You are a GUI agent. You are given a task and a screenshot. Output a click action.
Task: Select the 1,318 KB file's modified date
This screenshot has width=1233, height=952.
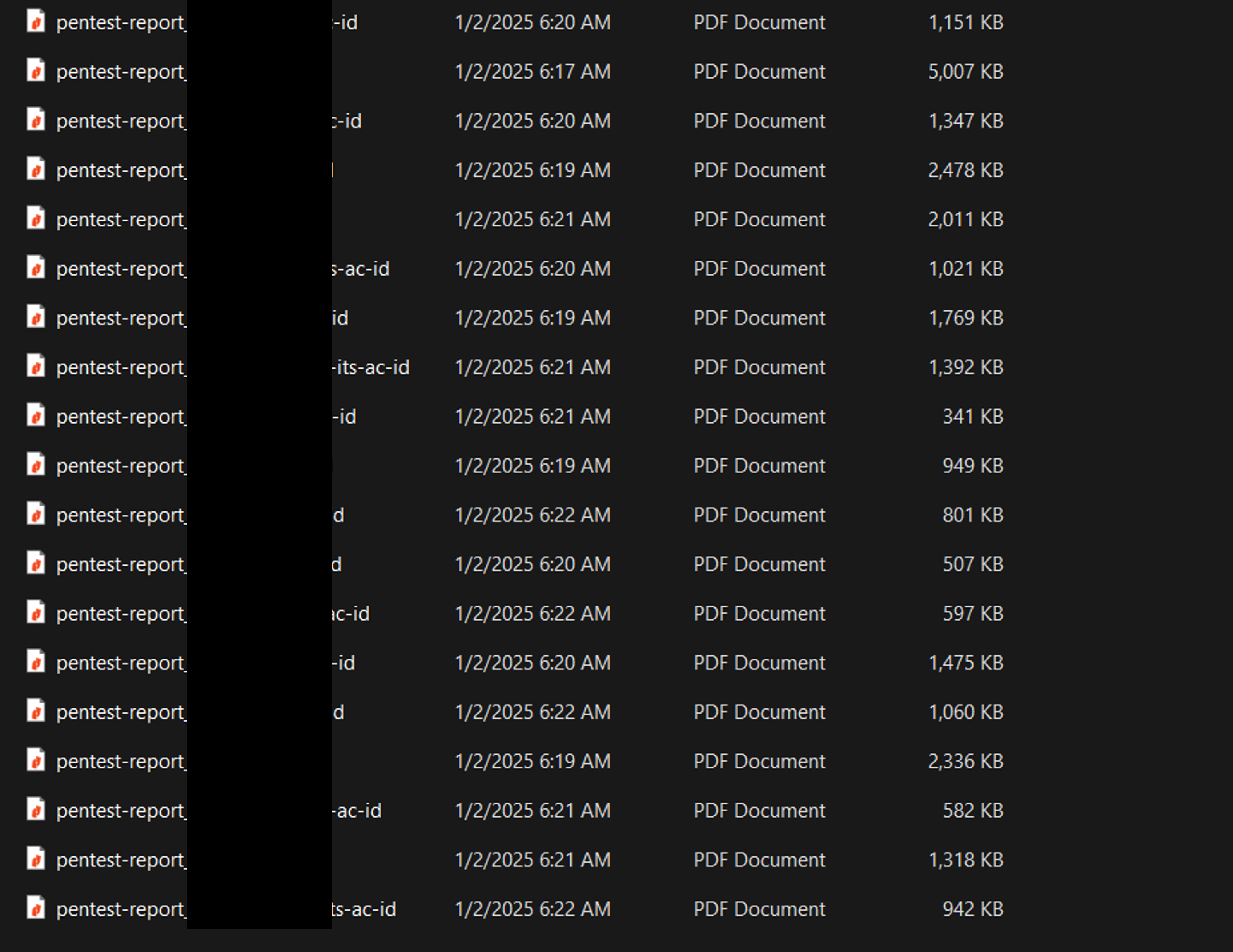pos(532,860)
